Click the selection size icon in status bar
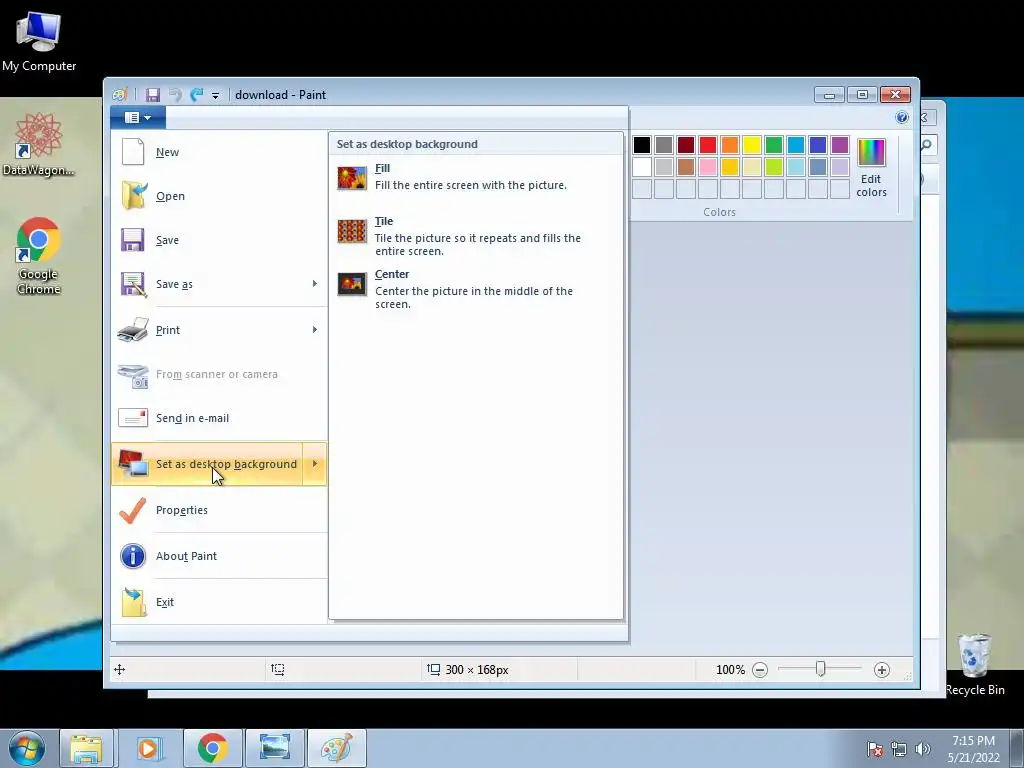This screenshot has height=768, width=1024. click(278, 669)
